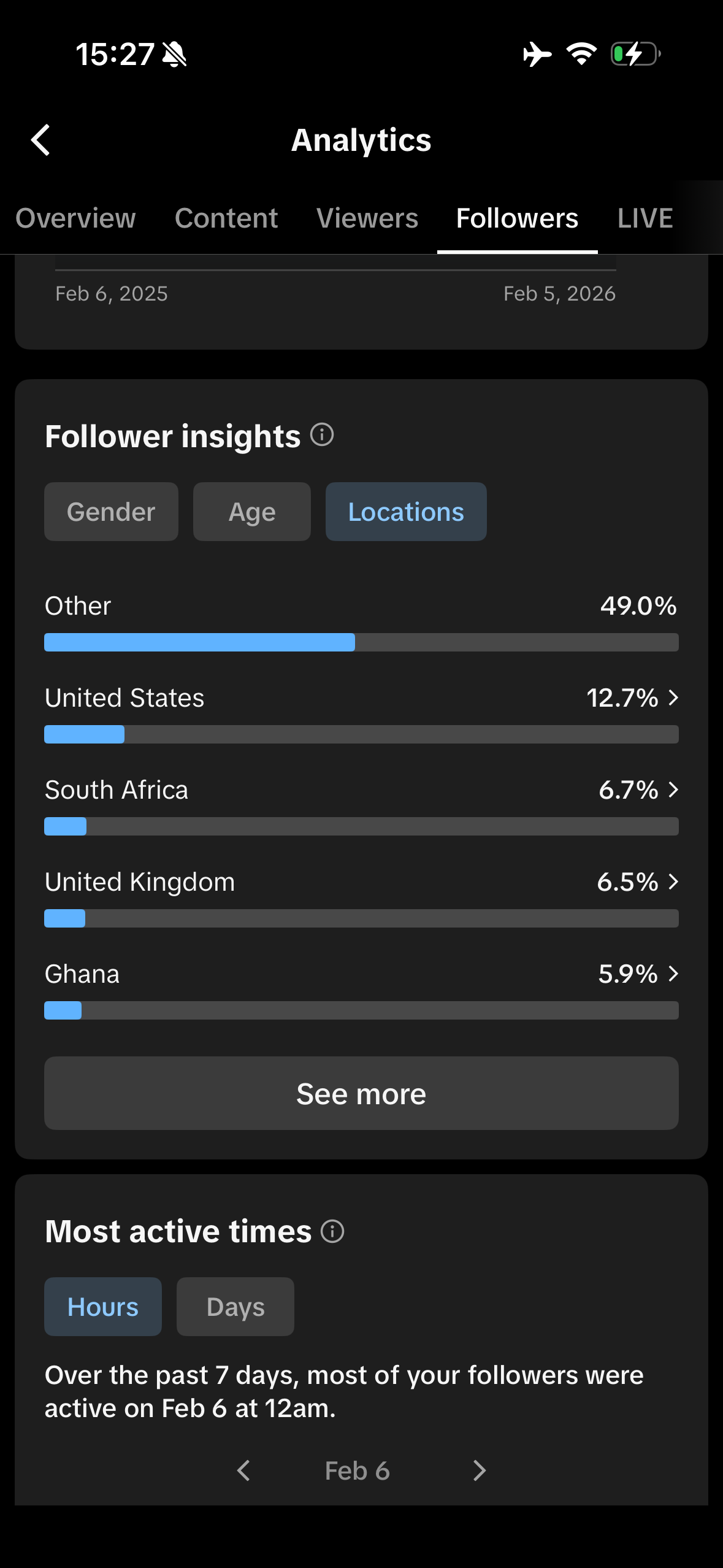
Task: Select the Locations filter chip
Action: pos(406,512)
